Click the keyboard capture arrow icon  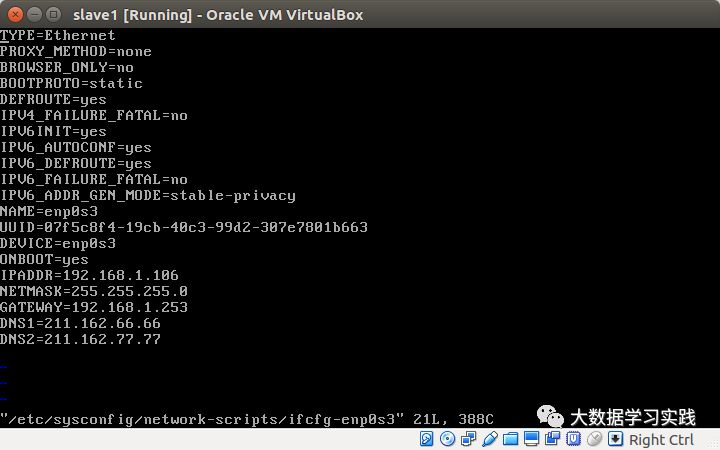615,439
